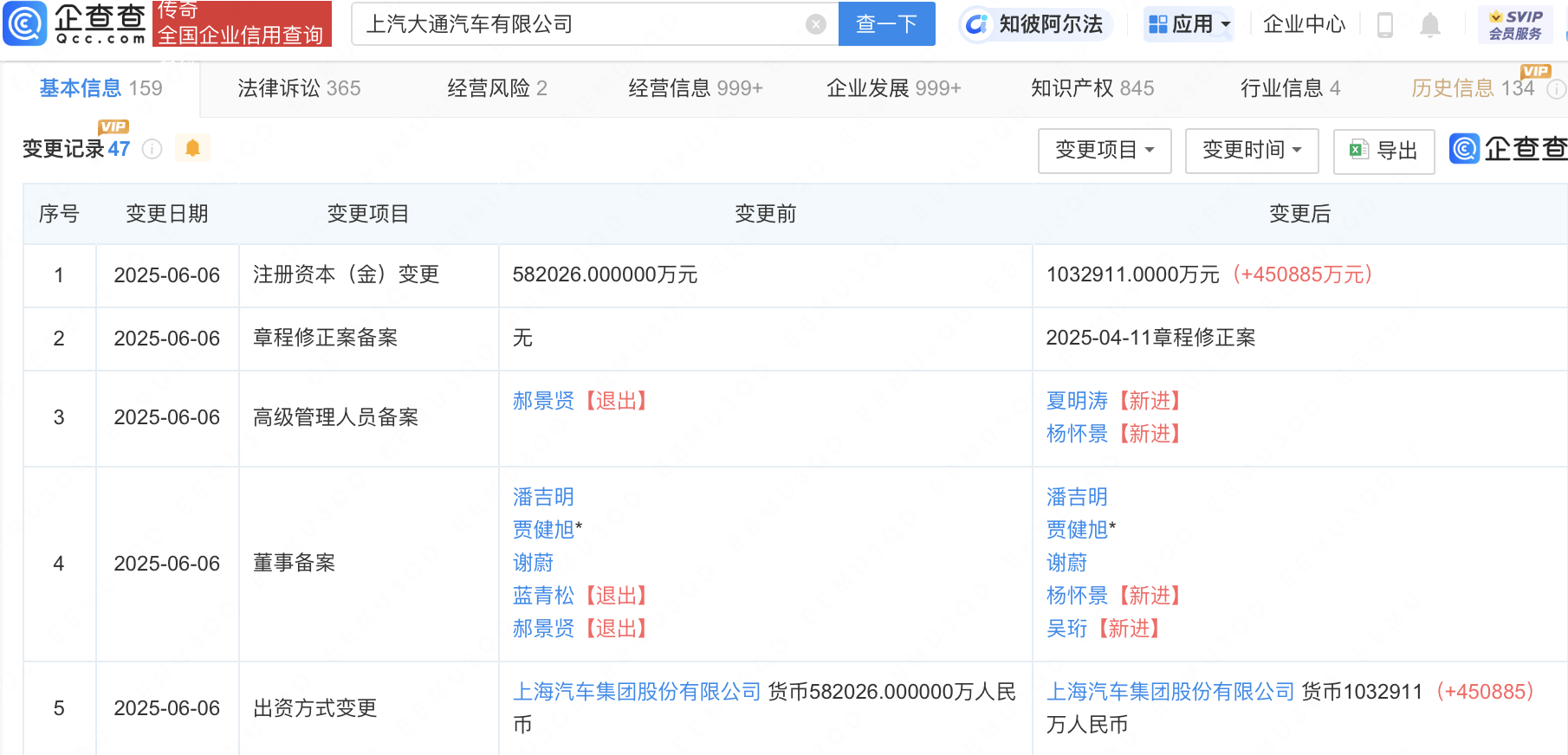
Task: Select the 高级管理人员备案 cell
Action: pyautogui.click(x=369, y=418)
